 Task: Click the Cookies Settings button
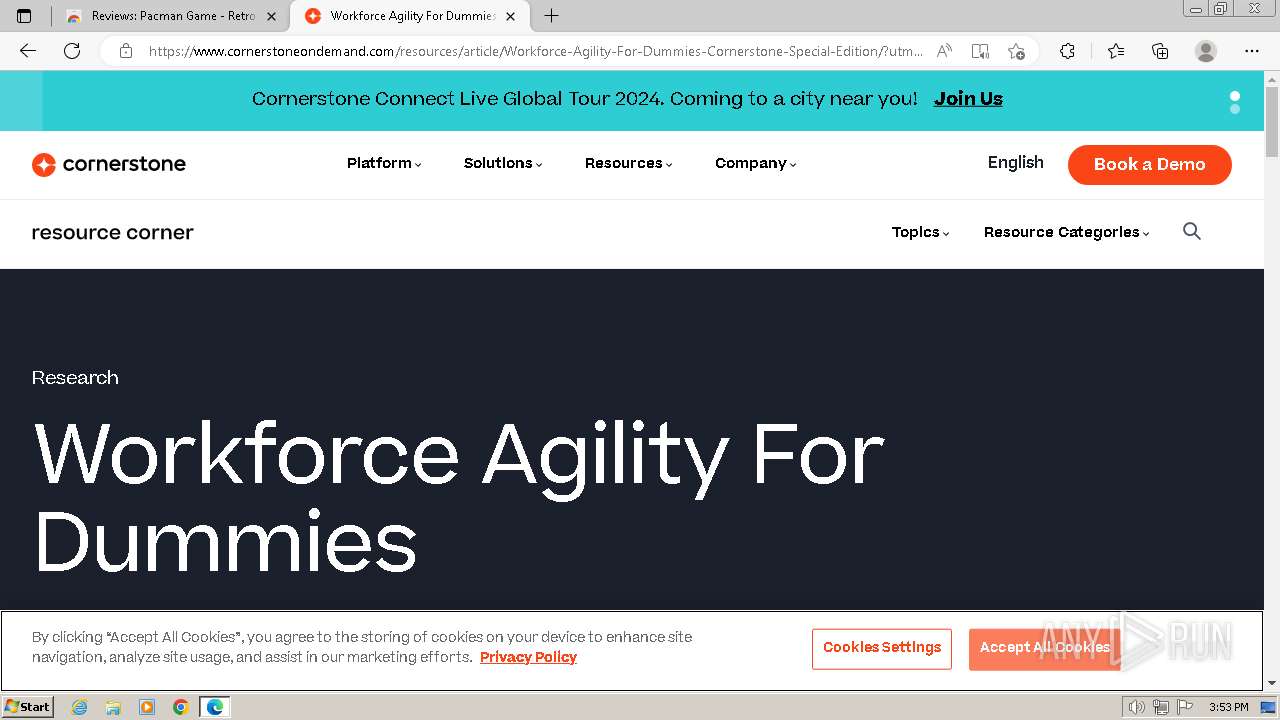[x=882, y=648]
